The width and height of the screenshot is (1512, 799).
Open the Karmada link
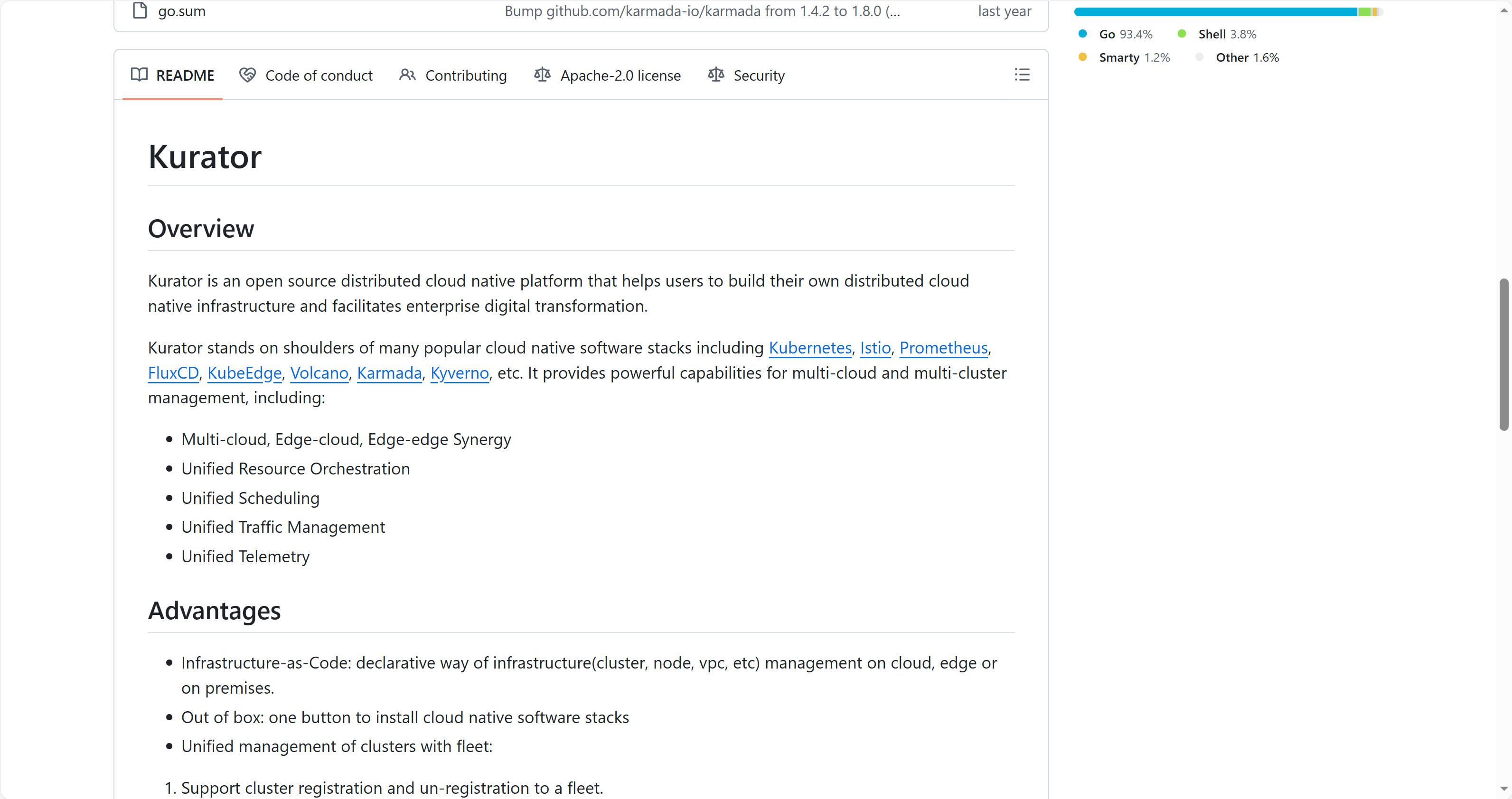(x=389, y=373)
